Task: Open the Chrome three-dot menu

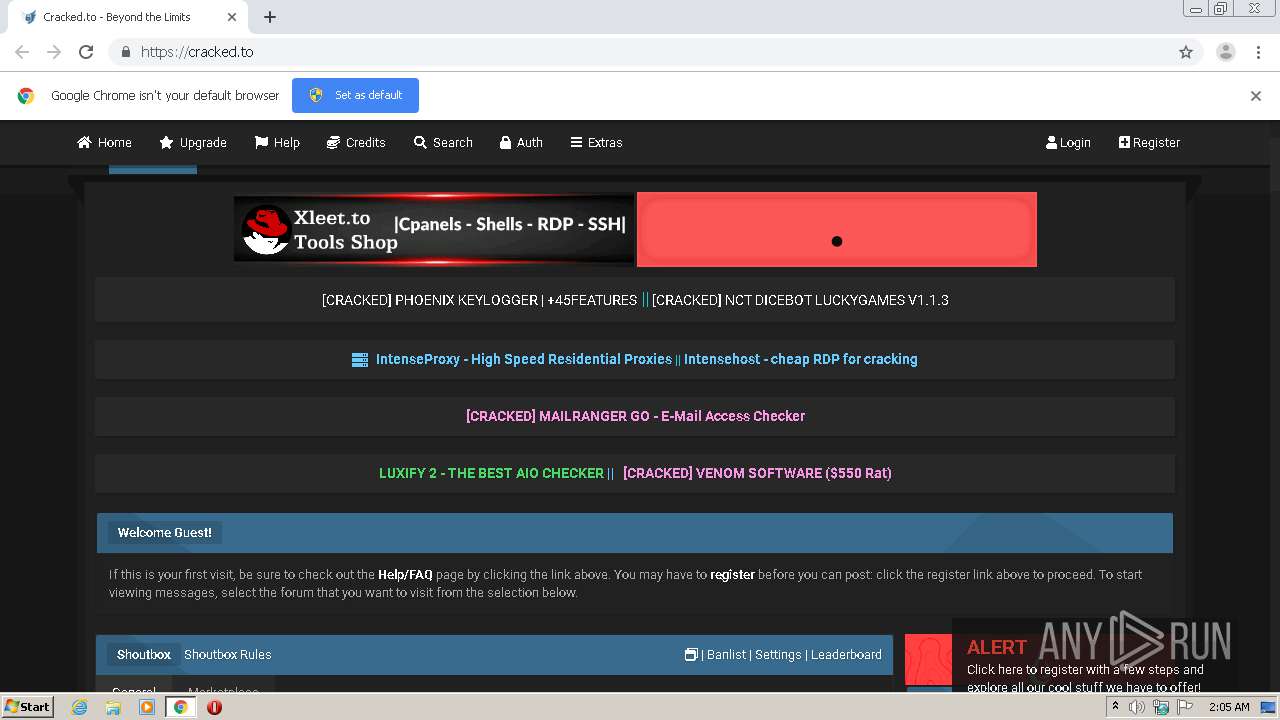Action: click(1259, 52)
